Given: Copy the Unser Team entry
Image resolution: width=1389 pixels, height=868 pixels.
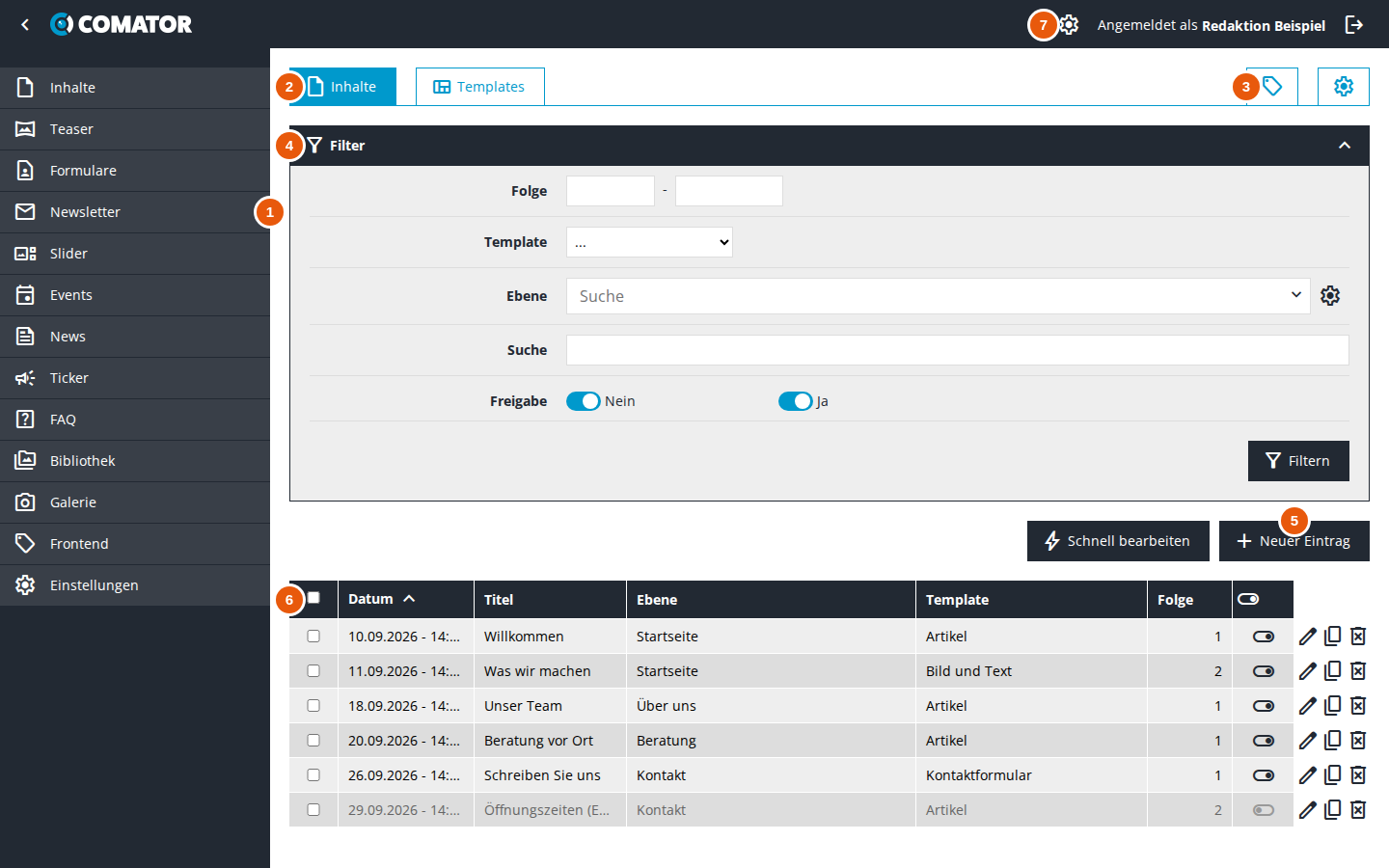Looking at the screenshot, I should click(1333, 705).
